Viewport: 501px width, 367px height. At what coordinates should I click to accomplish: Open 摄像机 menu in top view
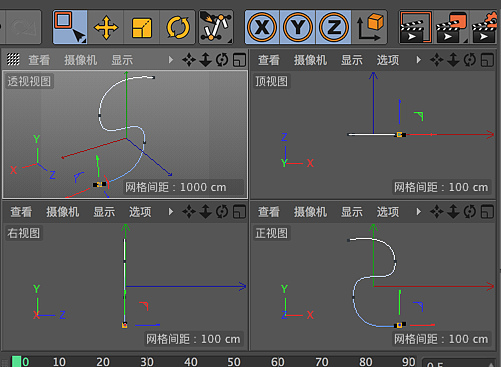310,60
